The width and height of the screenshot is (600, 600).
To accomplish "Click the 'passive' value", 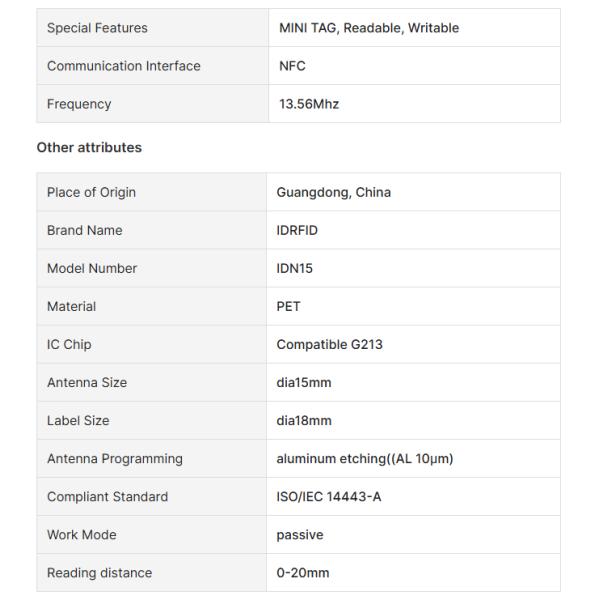I will tap(300, 535).
